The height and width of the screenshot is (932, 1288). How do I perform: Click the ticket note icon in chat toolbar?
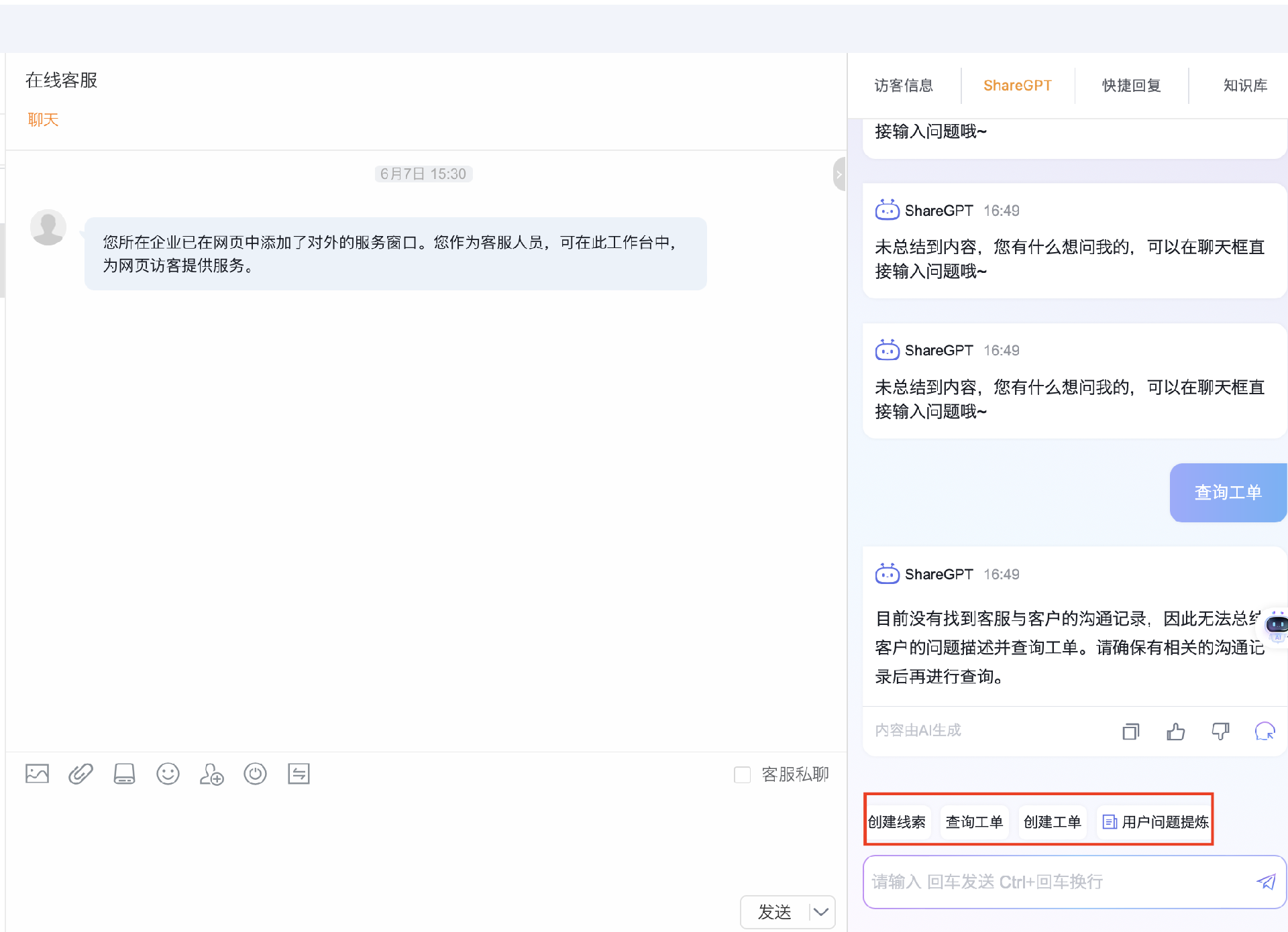click(x=299, y=774)
